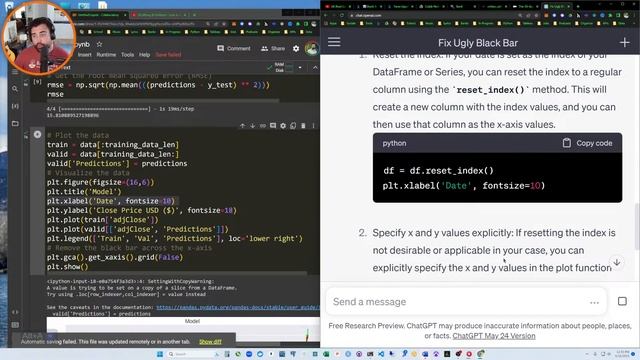Open the pandas documentation link in output
The height and width of the screenshot is (360, 640).
coord(238,307)
